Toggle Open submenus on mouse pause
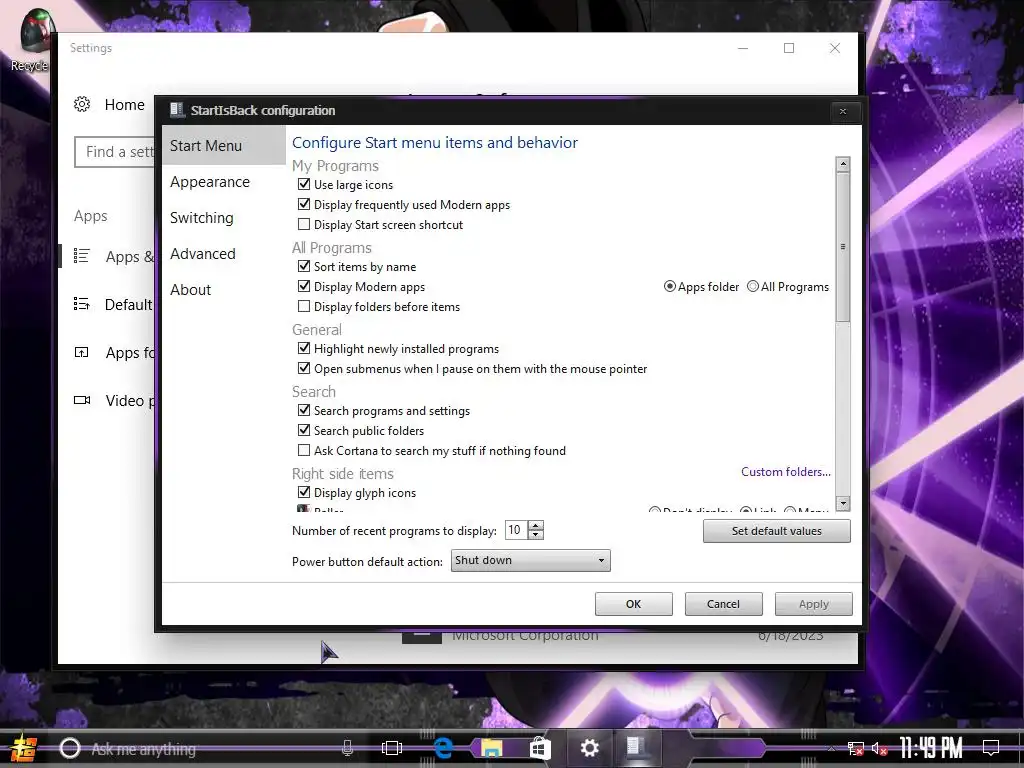The width and height of the screenshot is (1024, 768). [304, 368]
